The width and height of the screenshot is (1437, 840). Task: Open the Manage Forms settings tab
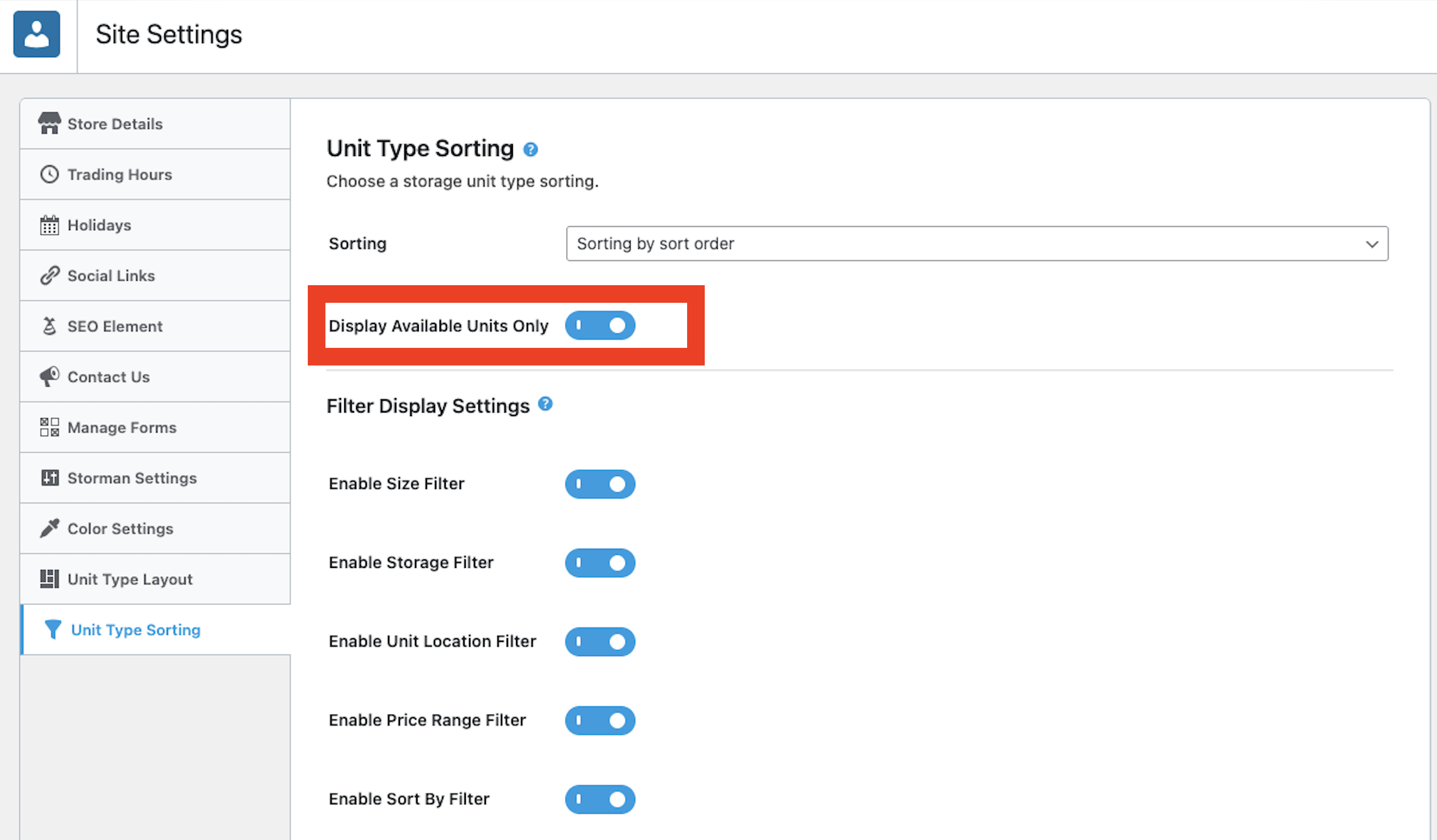[x=122, y=428]
